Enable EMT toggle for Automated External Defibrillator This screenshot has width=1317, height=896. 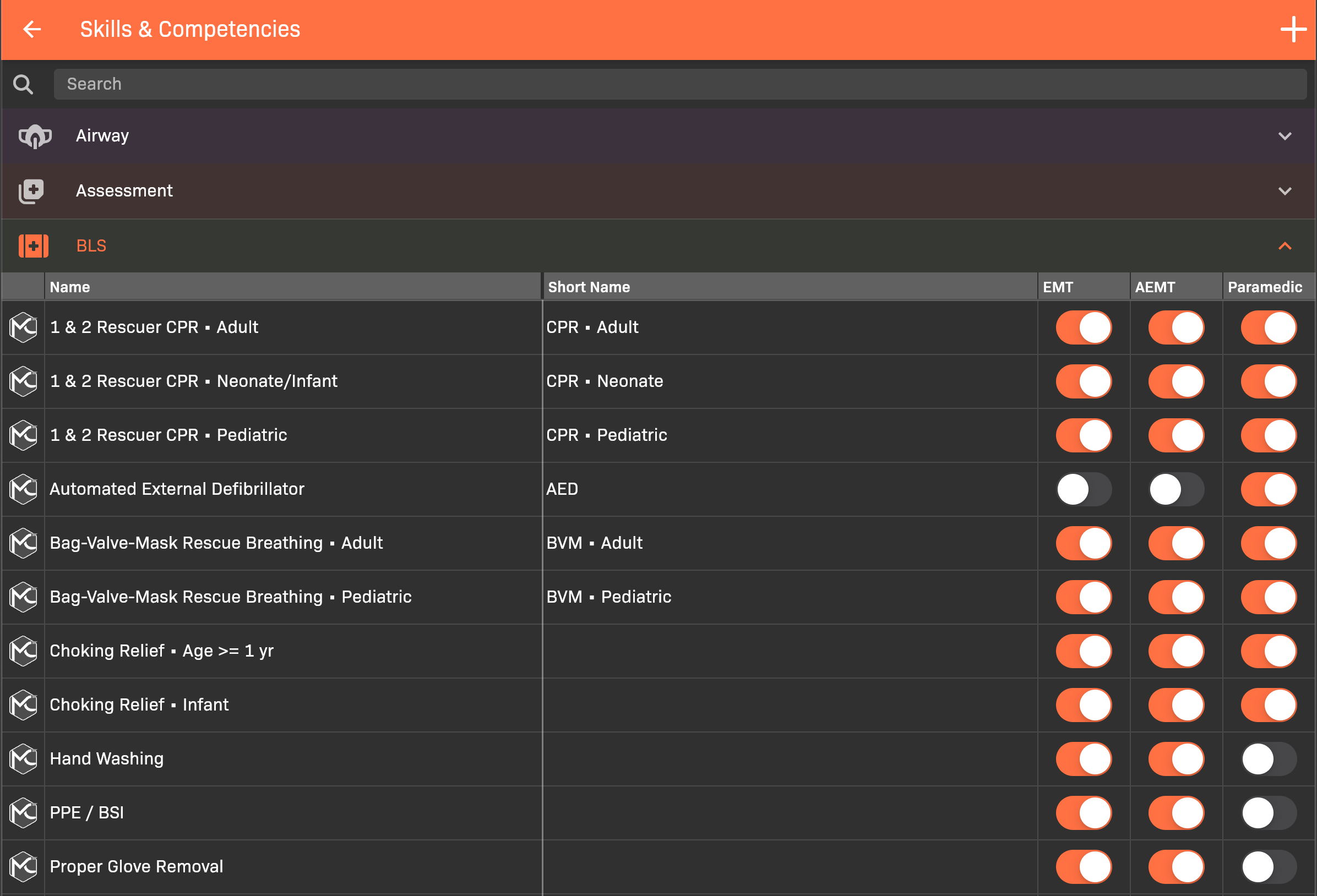(1083, 489)
